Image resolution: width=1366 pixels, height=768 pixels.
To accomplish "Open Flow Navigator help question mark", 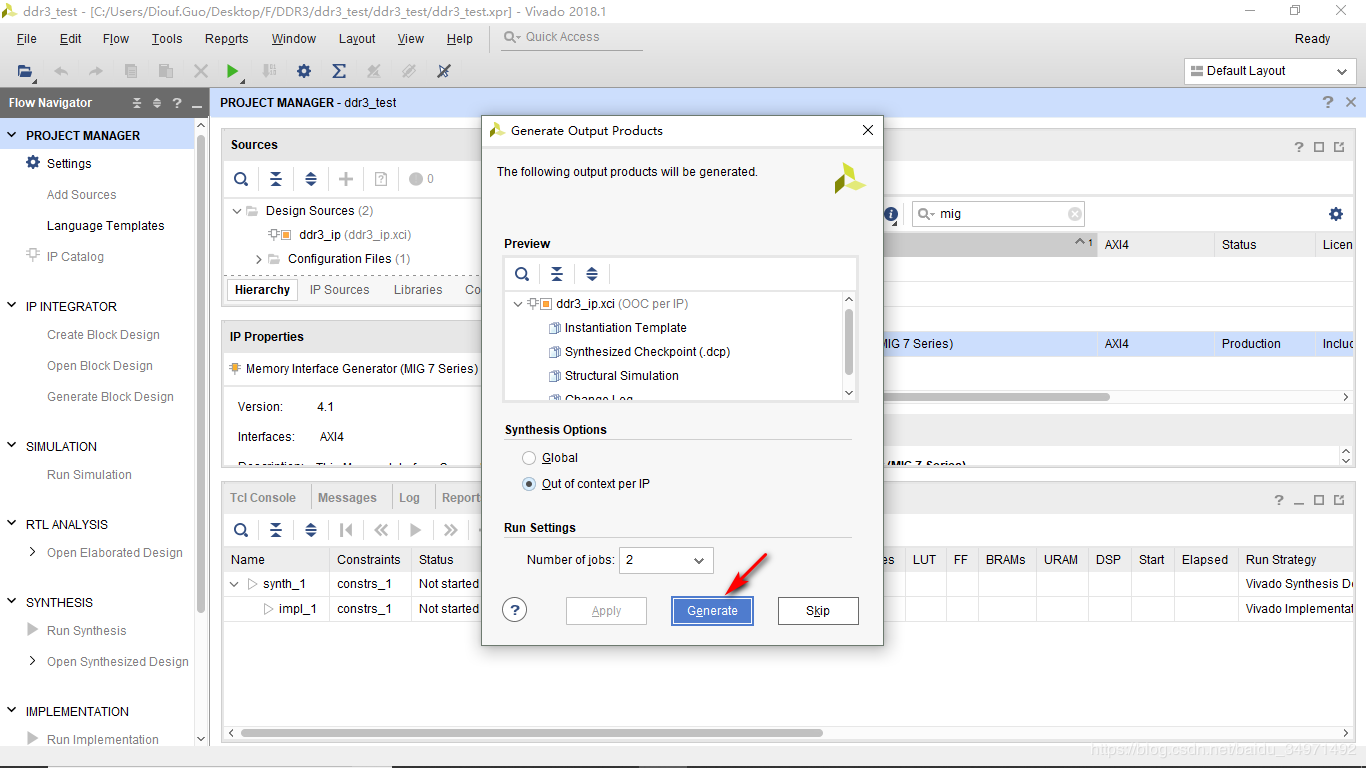I will [177, 103].
